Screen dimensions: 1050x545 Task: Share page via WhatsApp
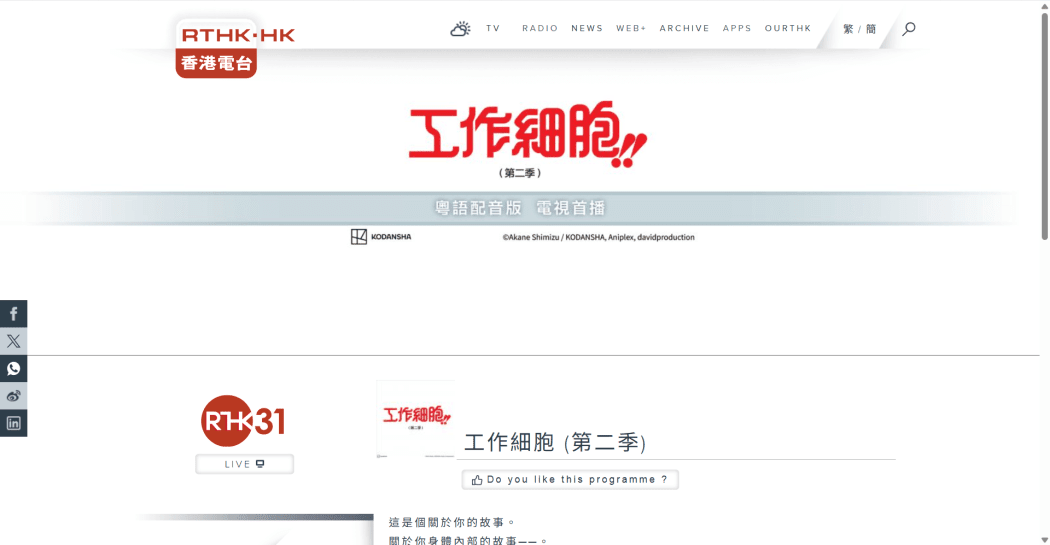click(13, 369)
